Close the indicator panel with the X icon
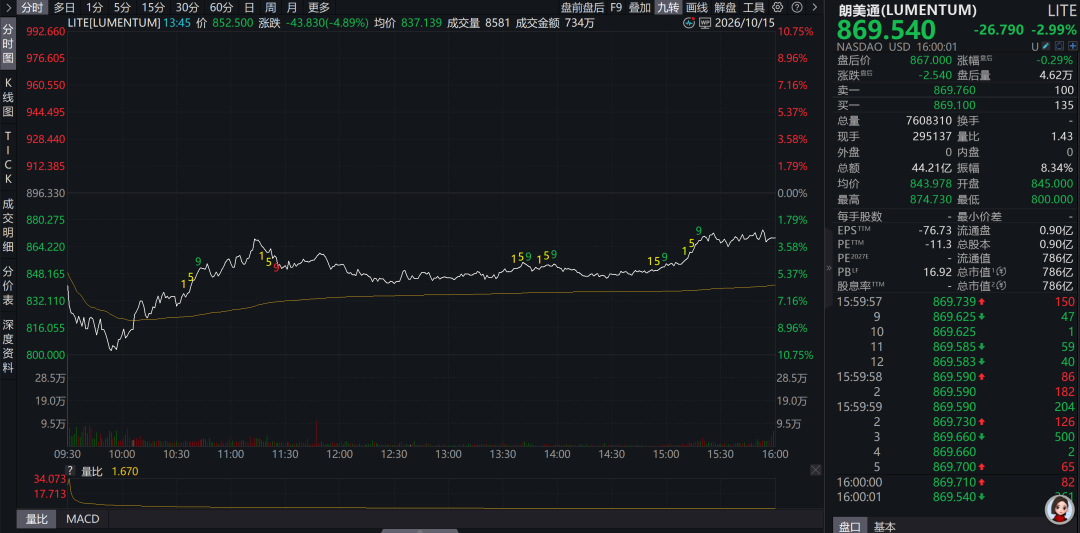The image size is (1080, 533). point(815,470)
